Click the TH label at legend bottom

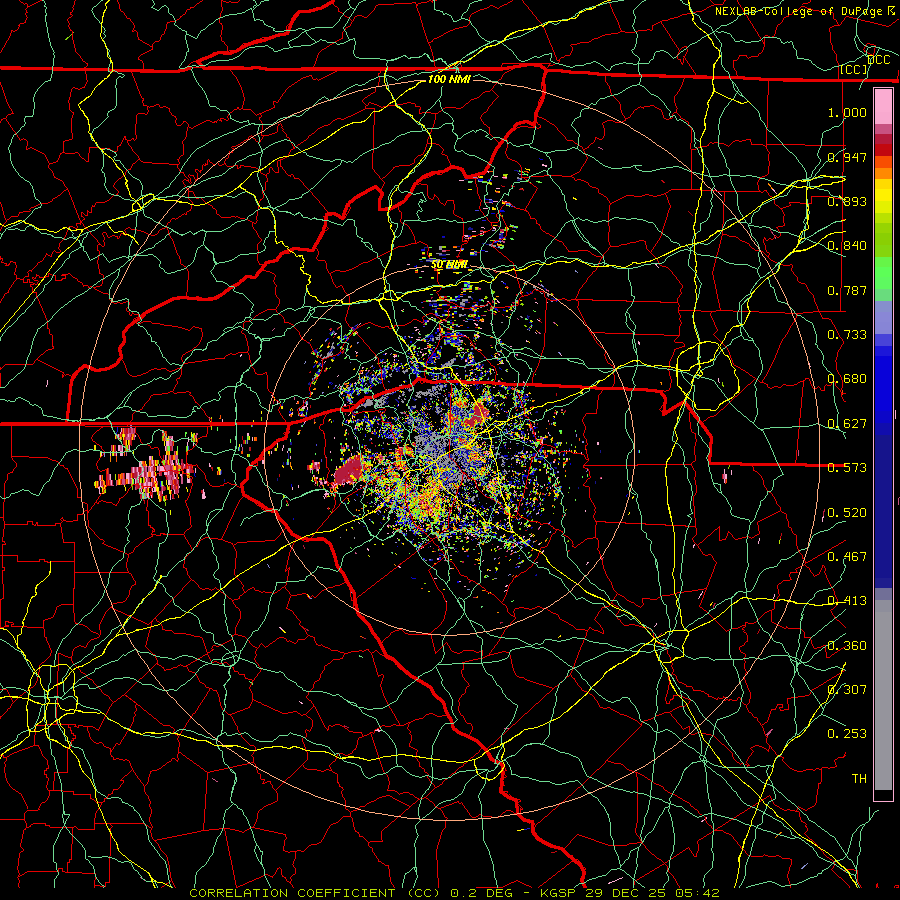[x=859, y=778]
